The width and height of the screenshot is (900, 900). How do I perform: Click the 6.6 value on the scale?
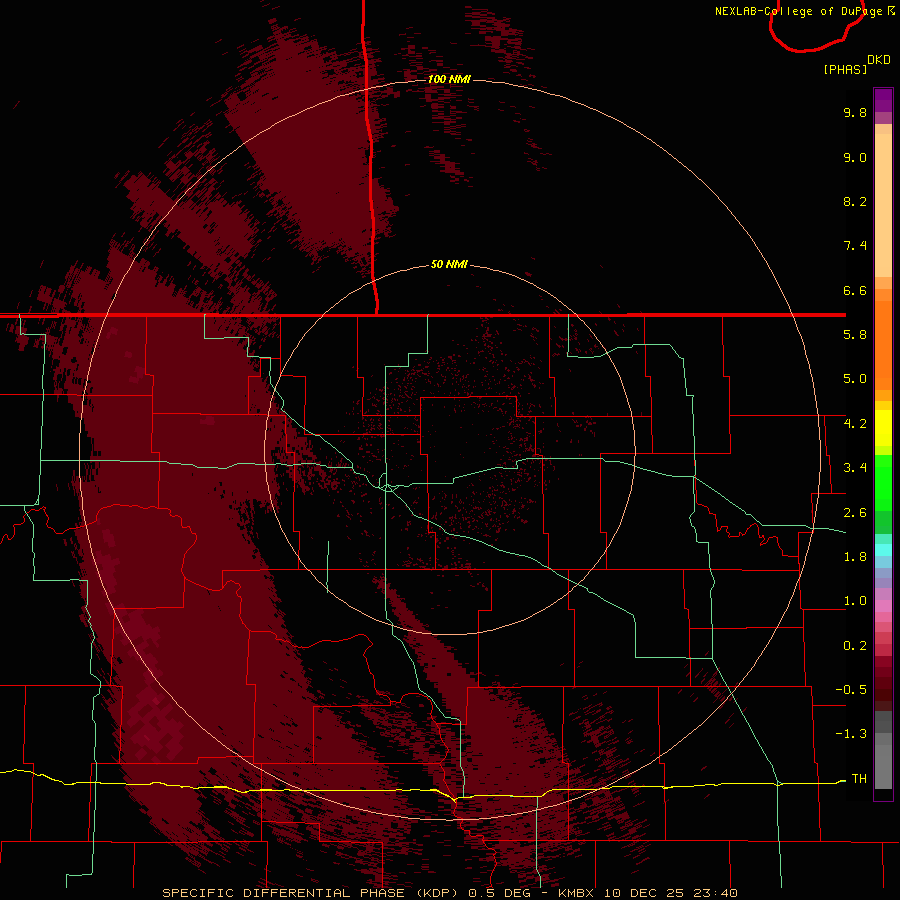coord(855,290)
